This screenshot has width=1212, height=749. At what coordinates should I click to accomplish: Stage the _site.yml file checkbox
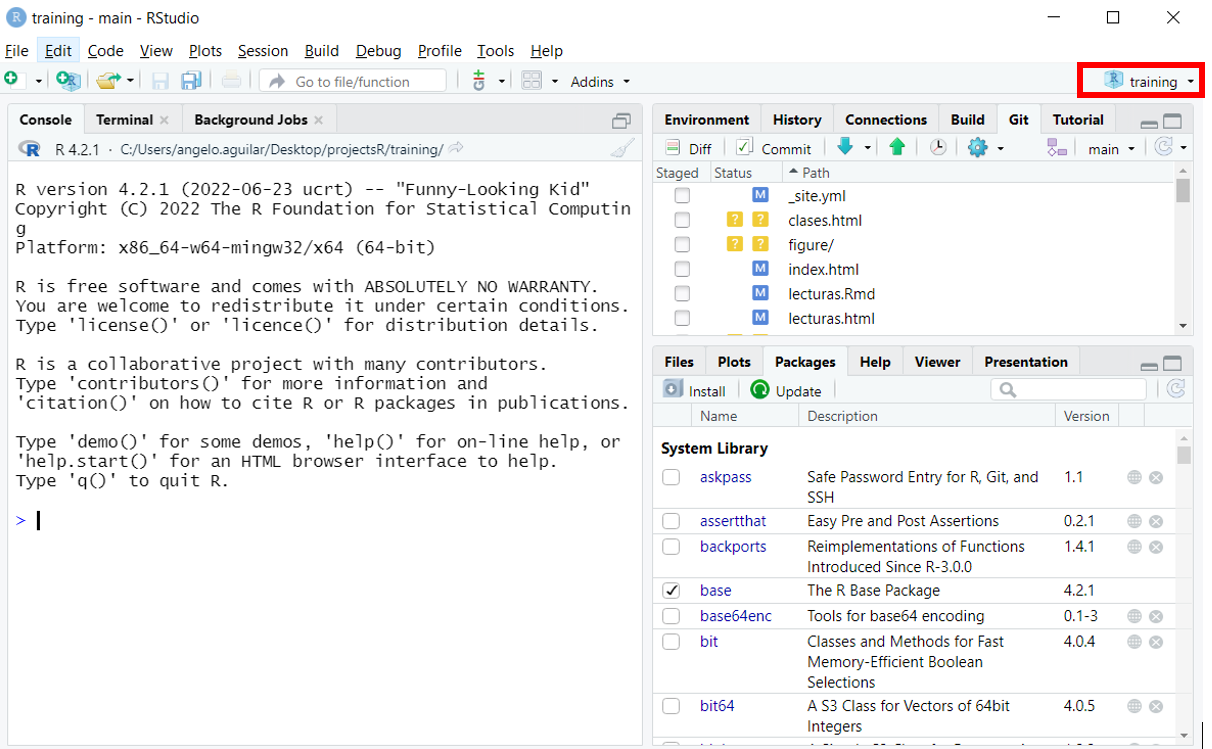[x=682, y=196]
